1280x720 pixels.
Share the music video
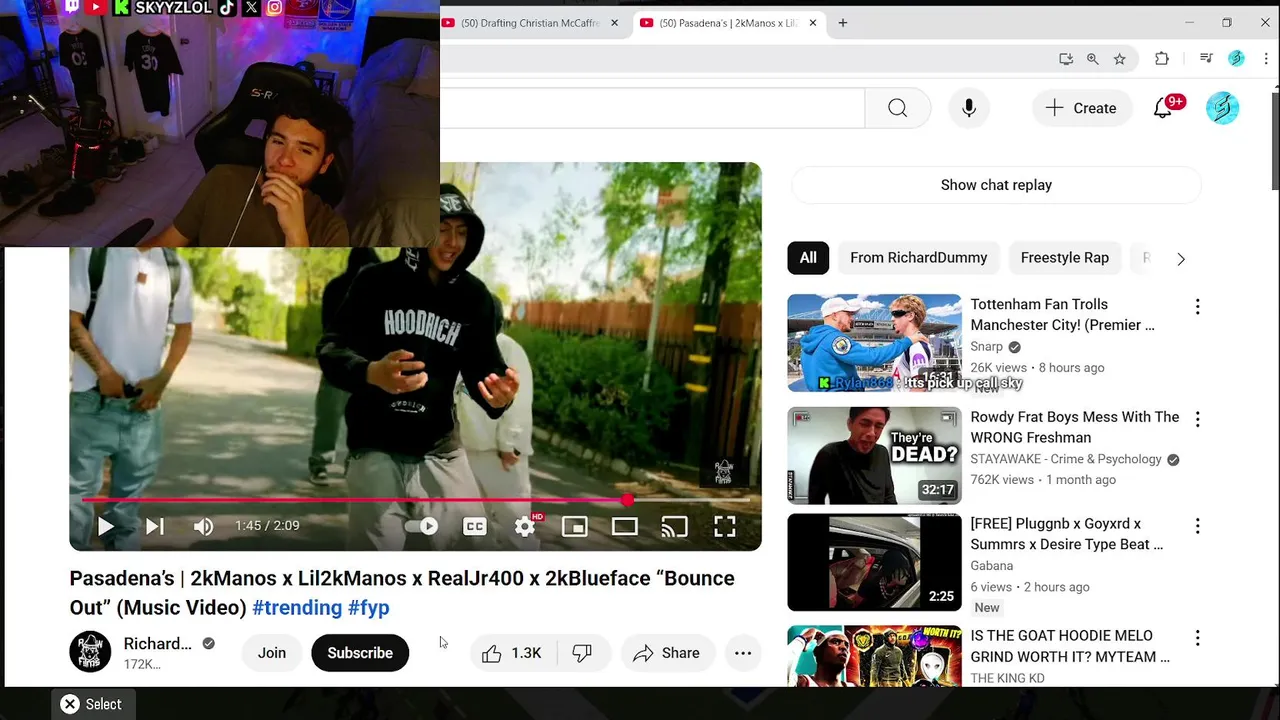pos(666,653)
